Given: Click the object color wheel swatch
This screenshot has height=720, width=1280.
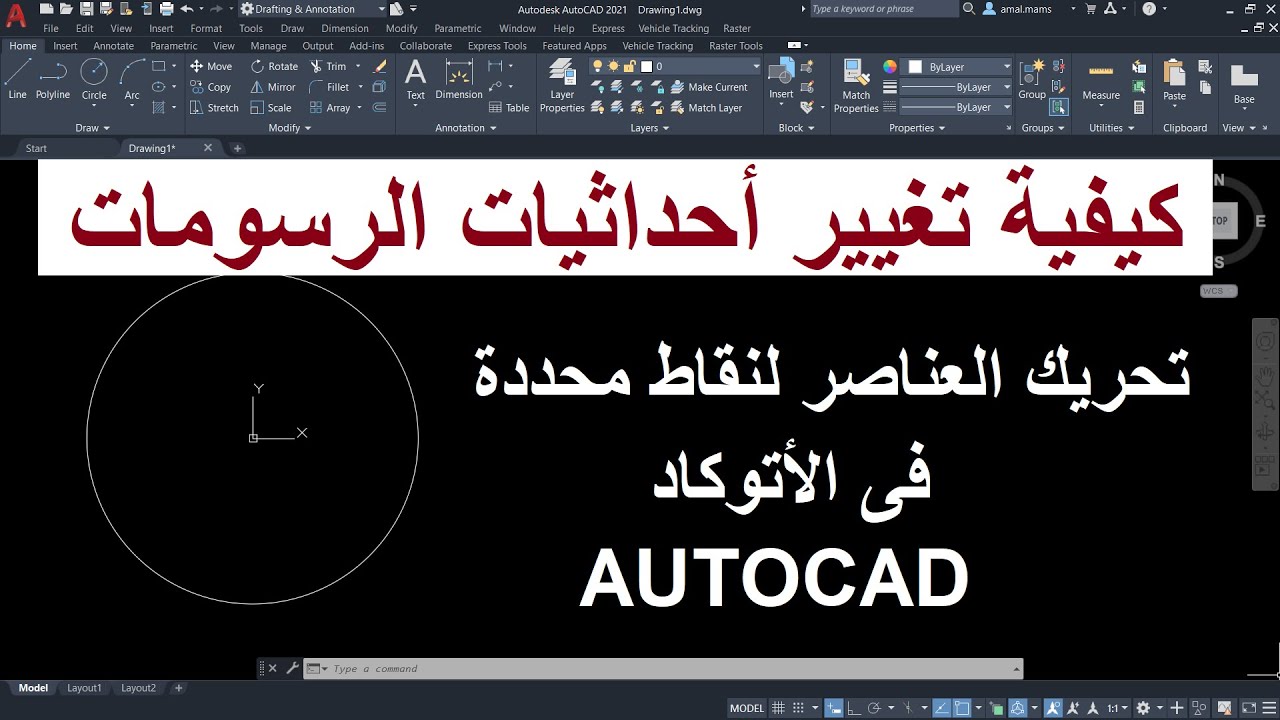Looking at the screenshot, I should 890,67.
